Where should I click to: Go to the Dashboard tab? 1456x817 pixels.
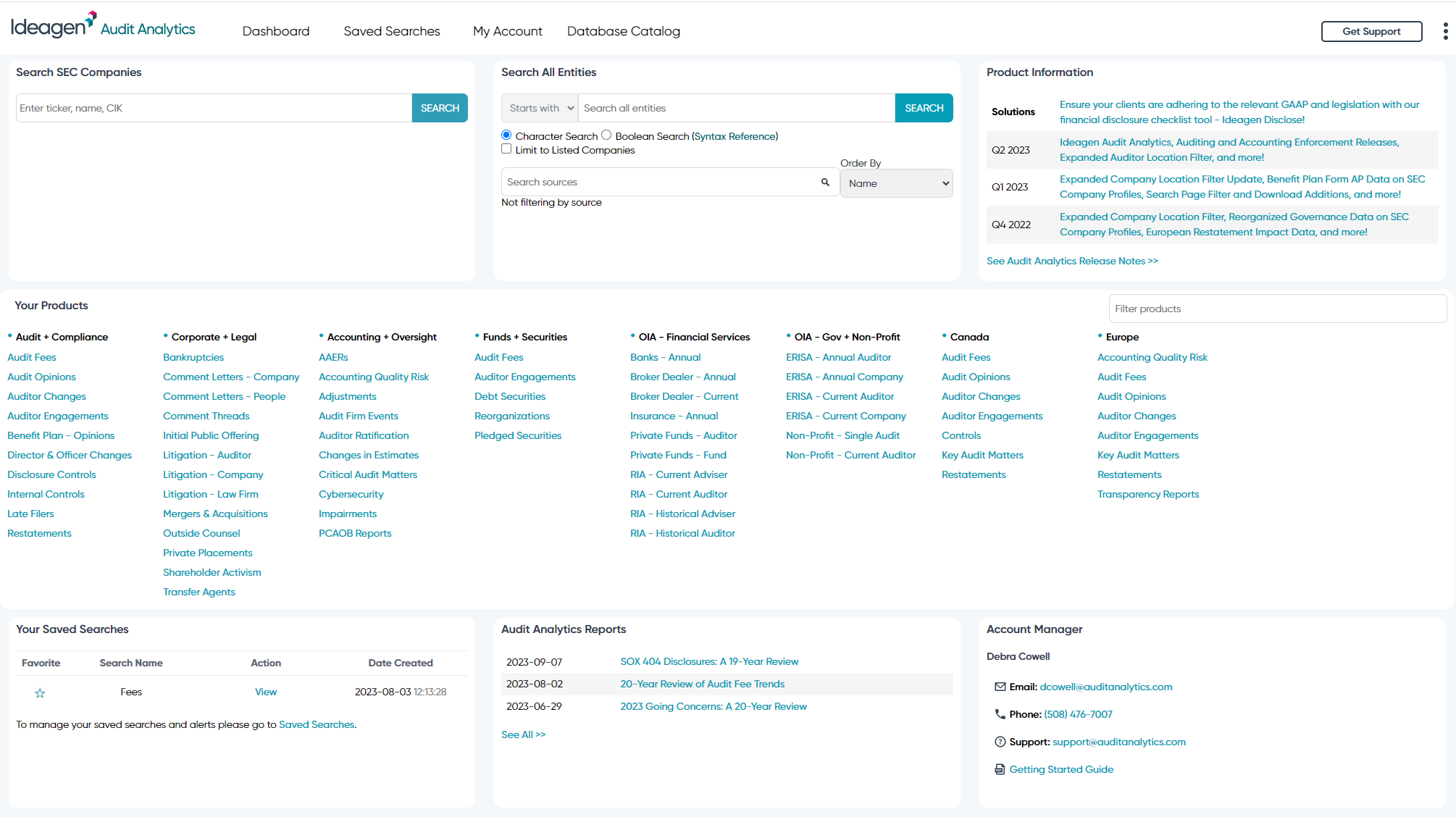coord(276,31)
